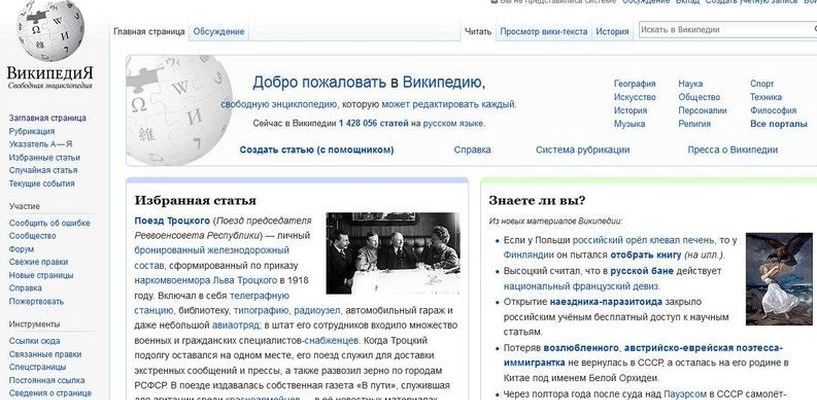Open Спецстраницы in the sidebar
Screen dimensions: 817x400
click(x=38, y=367)
